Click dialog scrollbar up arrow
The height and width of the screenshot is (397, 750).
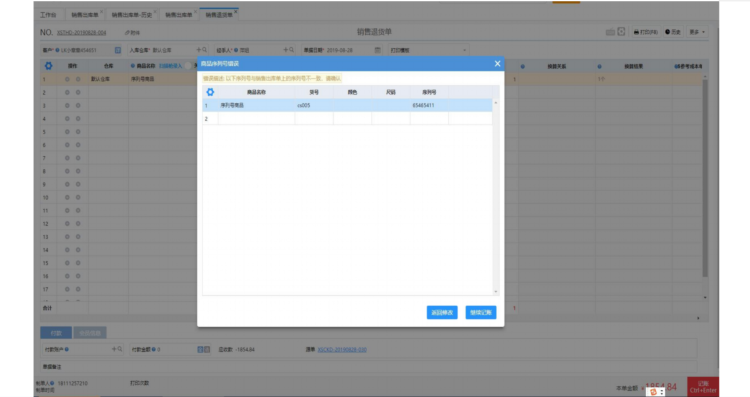coord(496,103)
